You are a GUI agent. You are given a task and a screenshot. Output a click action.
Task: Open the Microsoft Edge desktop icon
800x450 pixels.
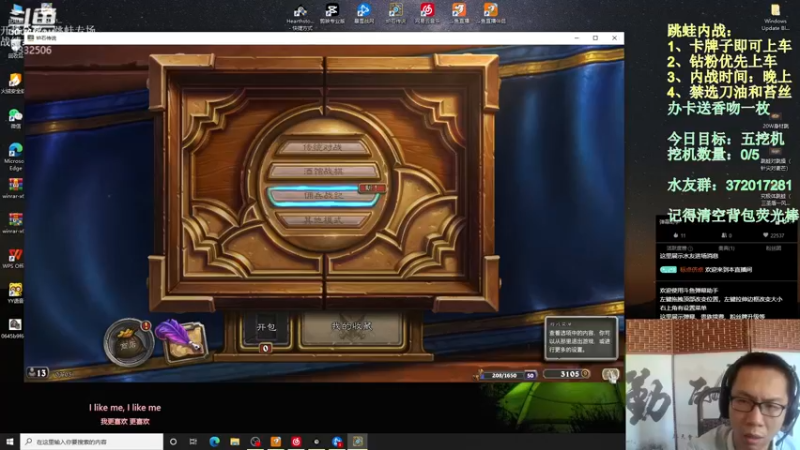click(x=14, y=156)
